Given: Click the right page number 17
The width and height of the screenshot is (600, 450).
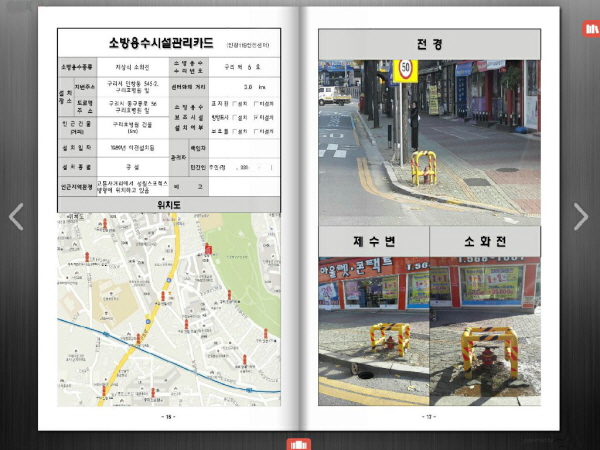Looking at the screenshot, I should [429, 417].
